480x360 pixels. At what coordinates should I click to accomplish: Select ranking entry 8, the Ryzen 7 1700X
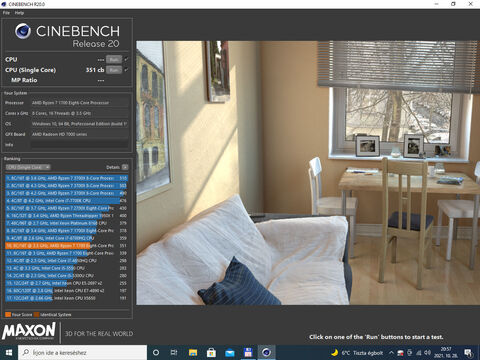(x=67, y=231)
